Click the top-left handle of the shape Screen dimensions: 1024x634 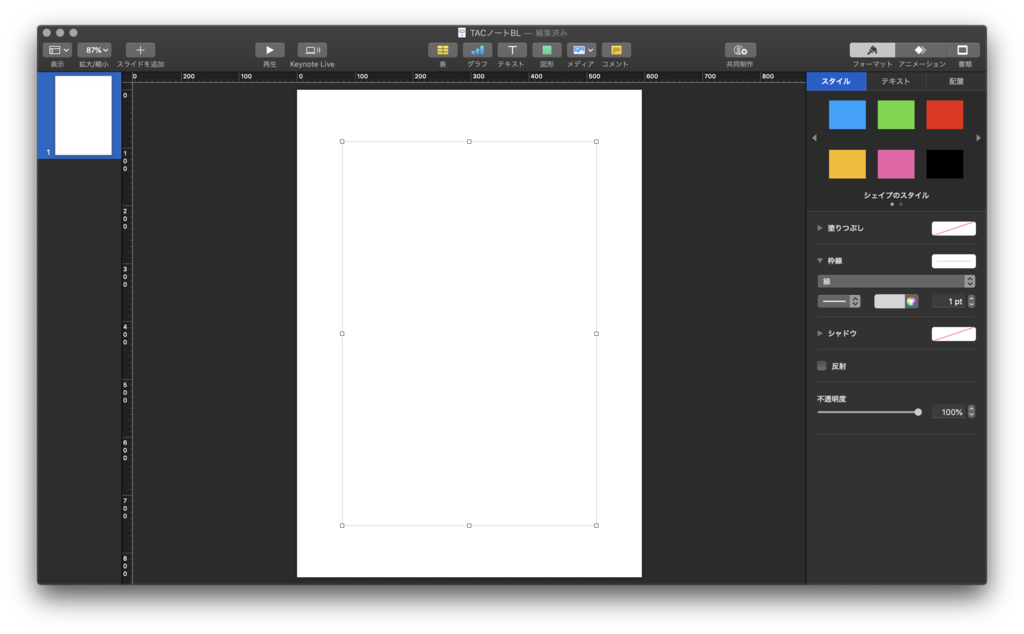[x=342, y=141]
